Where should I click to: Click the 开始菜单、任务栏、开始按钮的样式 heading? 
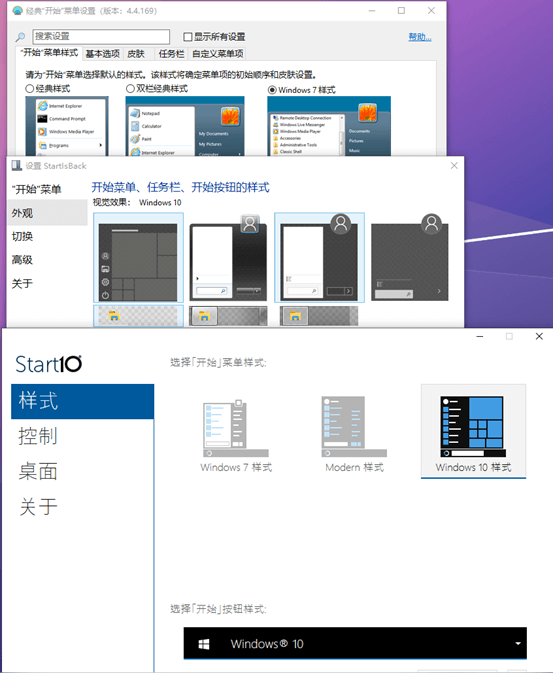tap(180, 187)
